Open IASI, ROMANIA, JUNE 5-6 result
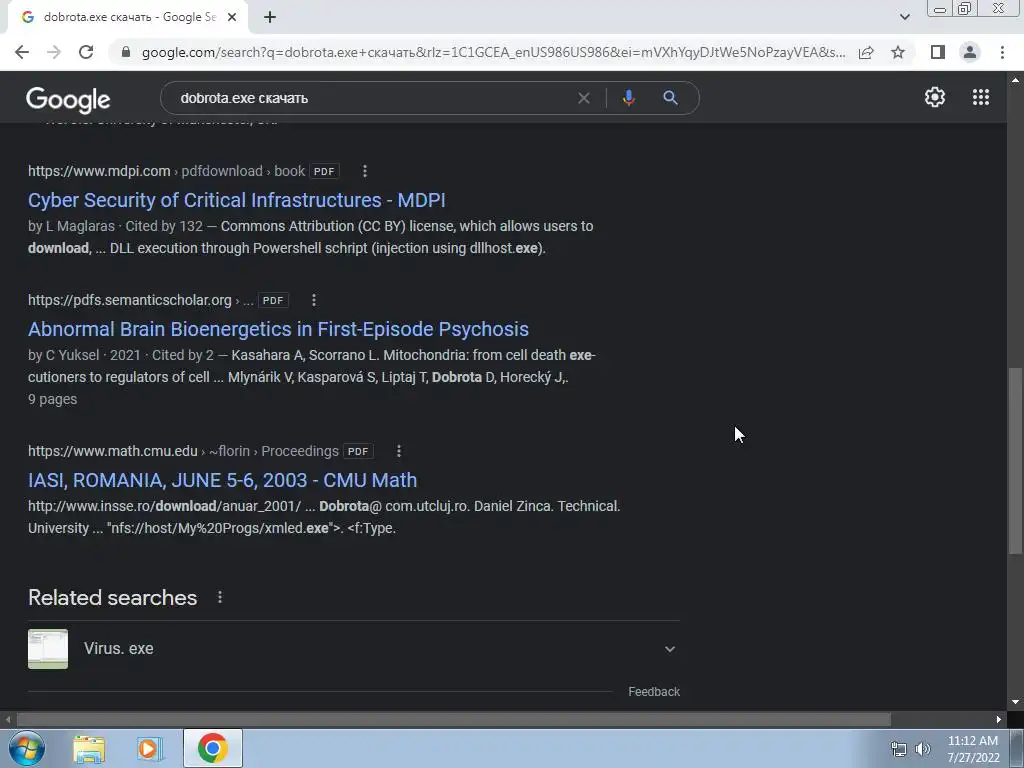 pos(223,480)
